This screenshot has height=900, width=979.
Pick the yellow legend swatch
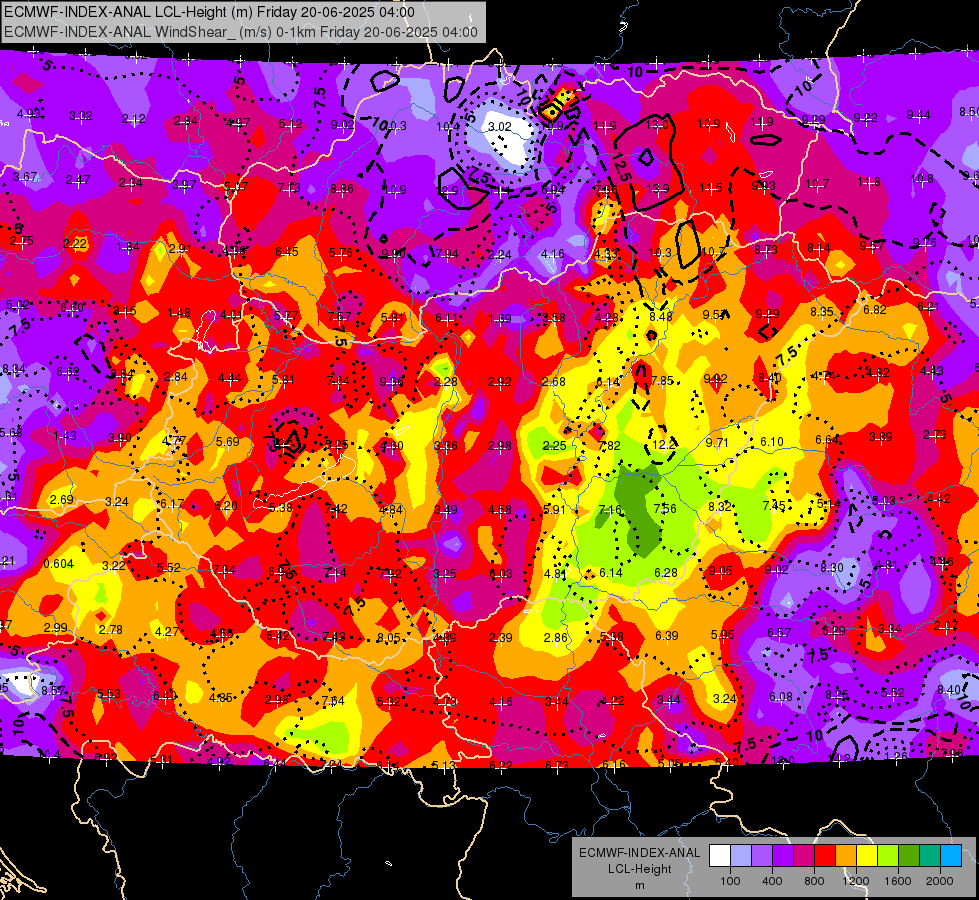(x=867, y=856)
